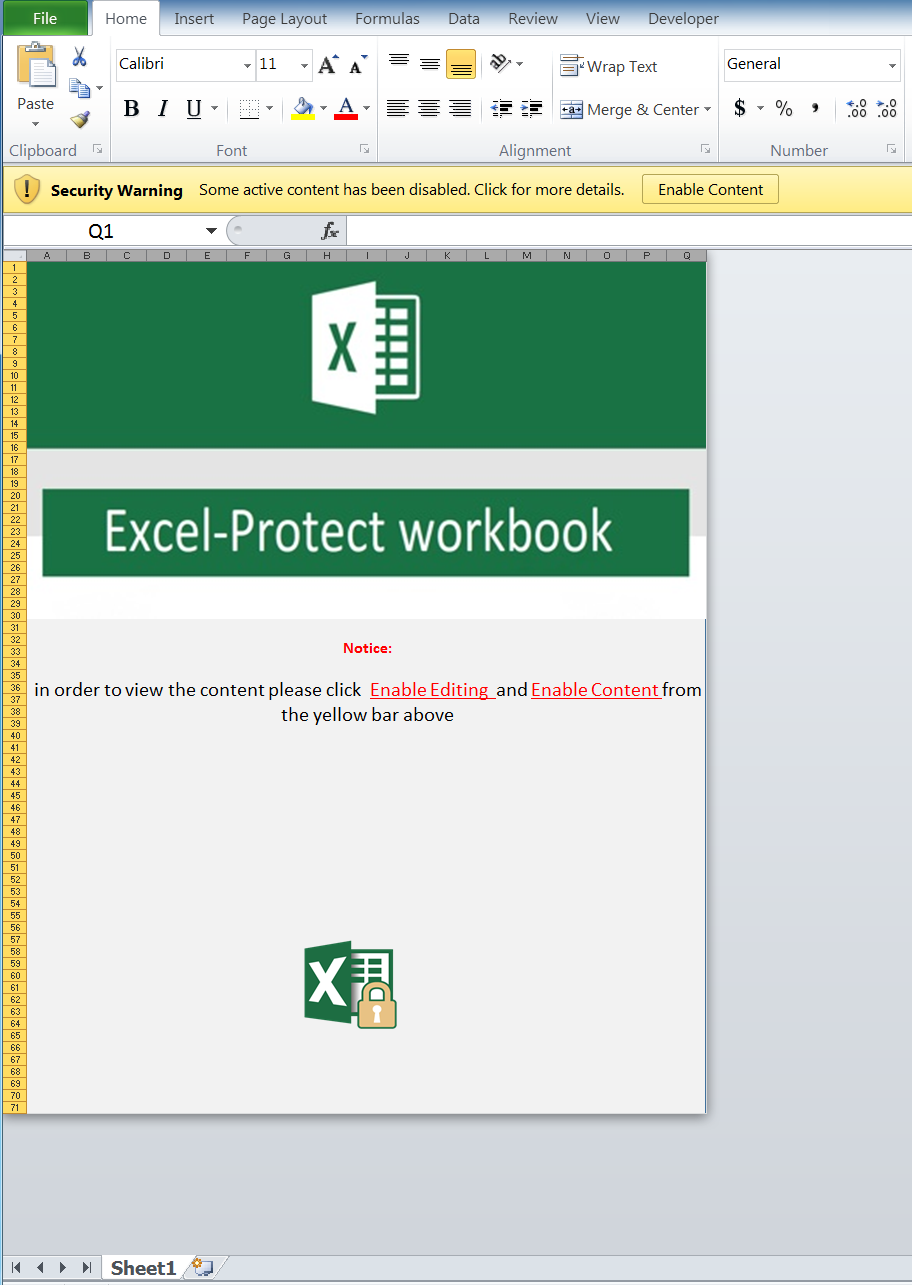Go to next sheet arrow
The height and width of the screenshot is (1285, 912).
pyautogui.click(x=63, y=1267)
